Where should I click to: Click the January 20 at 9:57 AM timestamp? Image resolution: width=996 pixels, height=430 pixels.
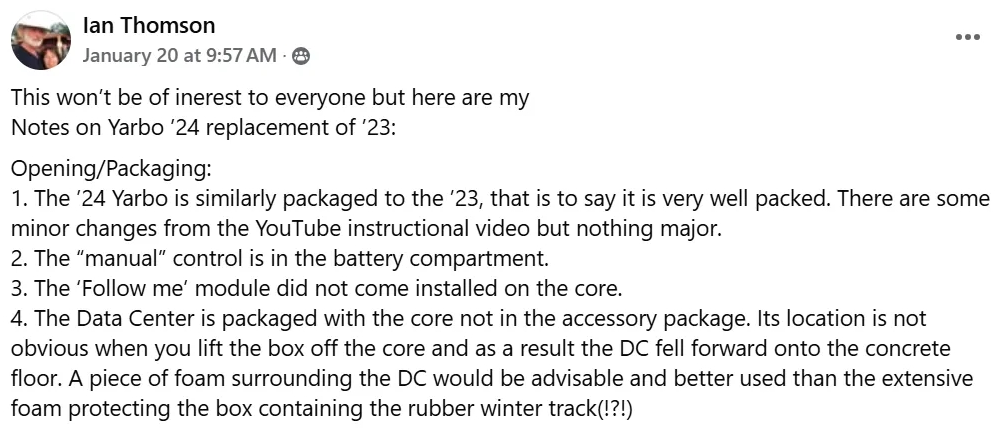click(x=178, y=56)
